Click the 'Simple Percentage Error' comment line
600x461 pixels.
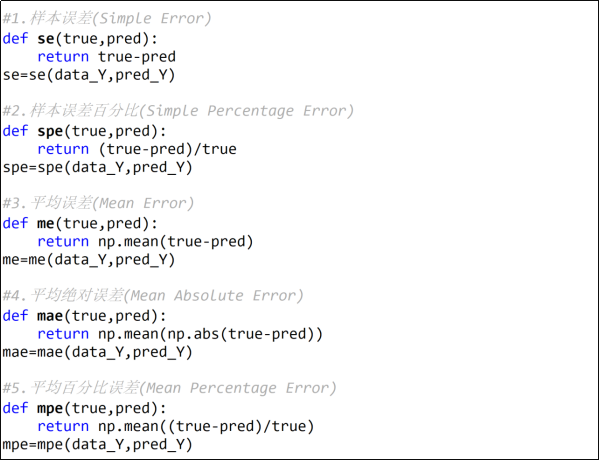point(178,111)
